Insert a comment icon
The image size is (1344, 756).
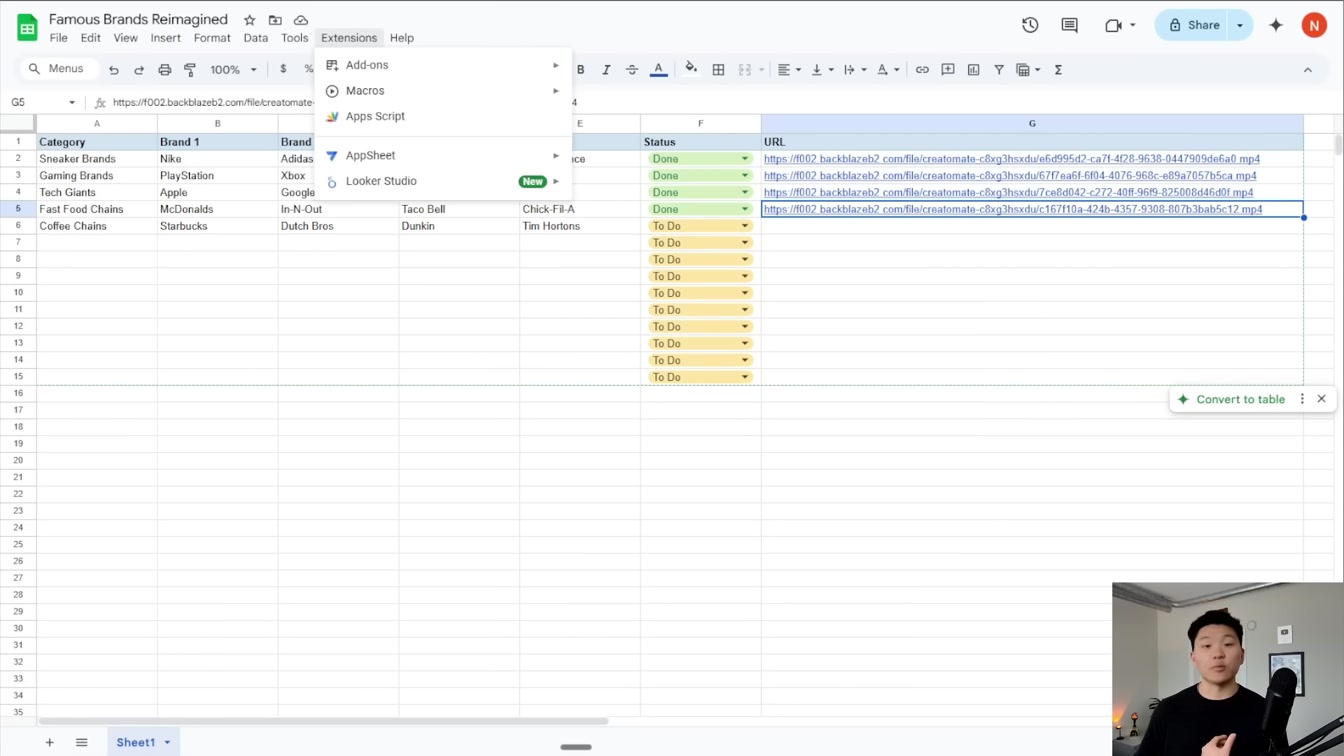[x=948, y=70]
